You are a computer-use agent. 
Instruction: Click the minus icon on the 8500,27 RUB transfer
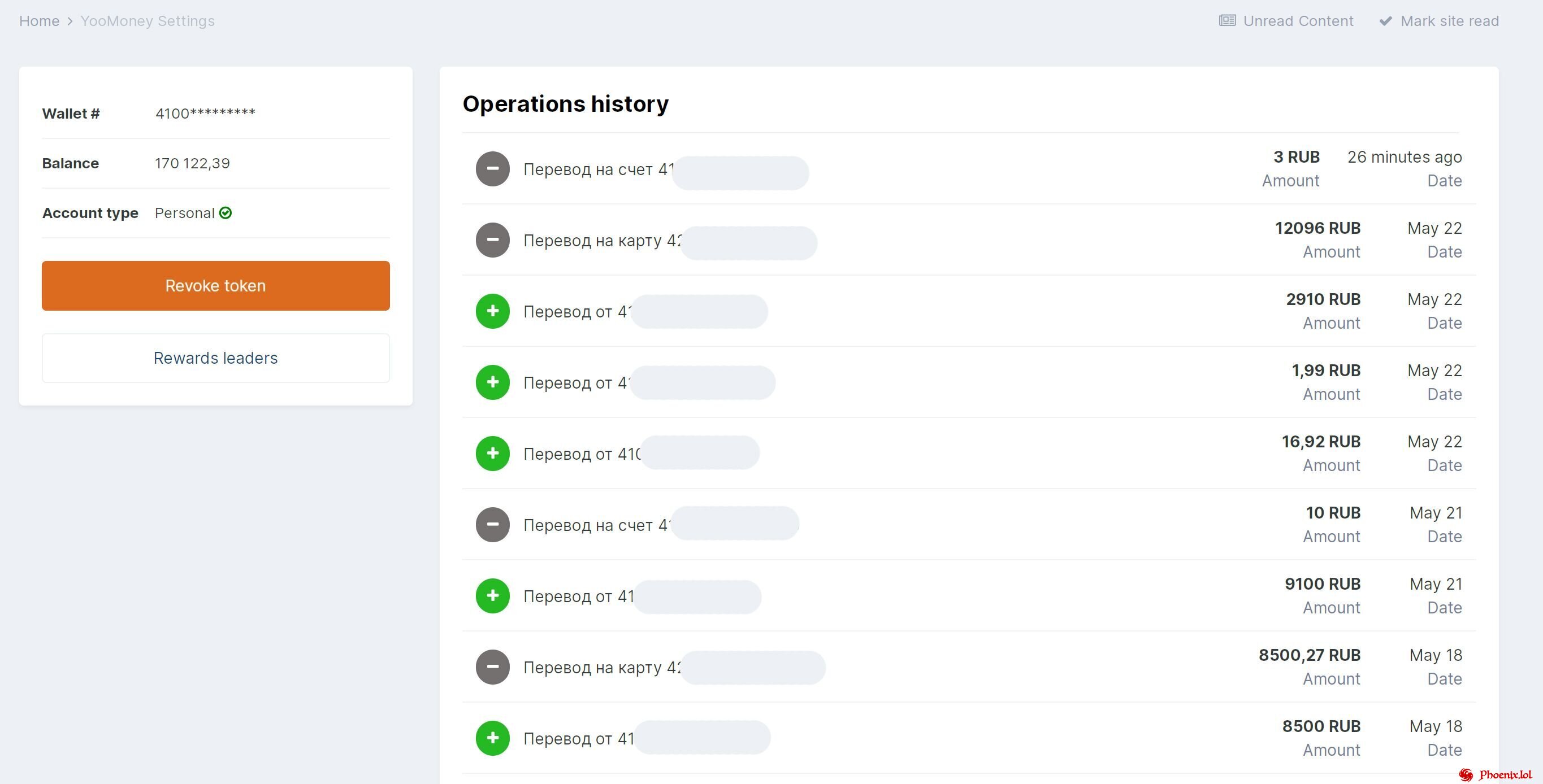(492, 667)
